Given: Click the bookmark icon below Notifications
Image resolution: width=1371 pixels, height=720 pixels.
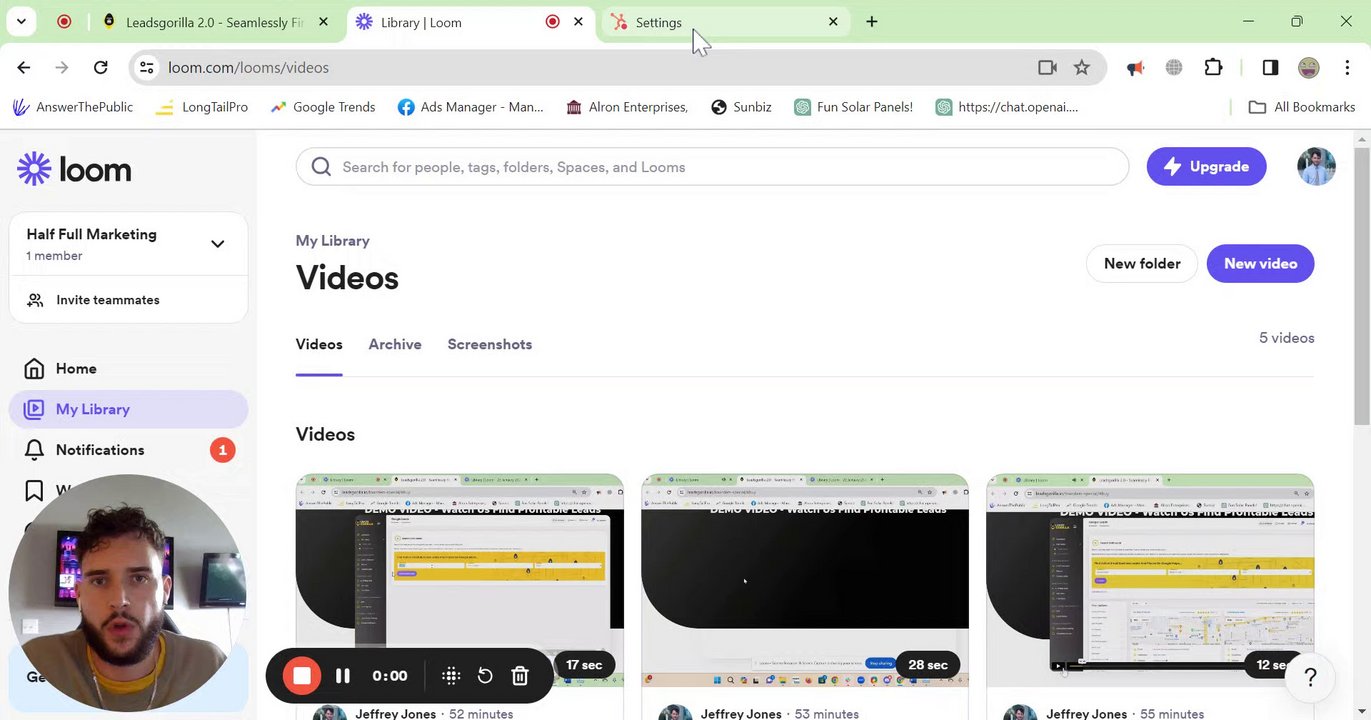Looking at the screenshot, I should coord(34,491).
